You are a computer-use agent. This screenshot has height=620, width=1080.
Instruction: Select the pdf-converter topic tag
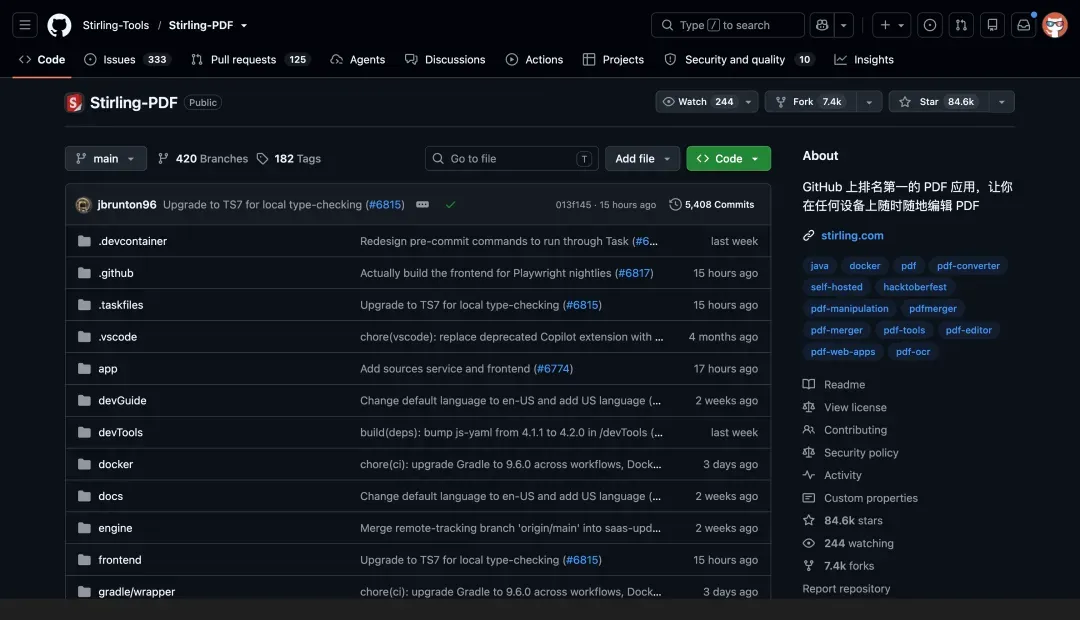[x=968, y=266]
